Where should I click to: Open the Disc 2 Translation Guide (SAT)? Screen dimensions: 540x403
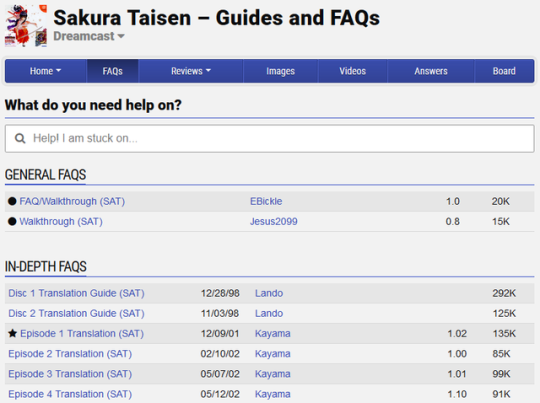pyautogui.click(x=76, y=313)
